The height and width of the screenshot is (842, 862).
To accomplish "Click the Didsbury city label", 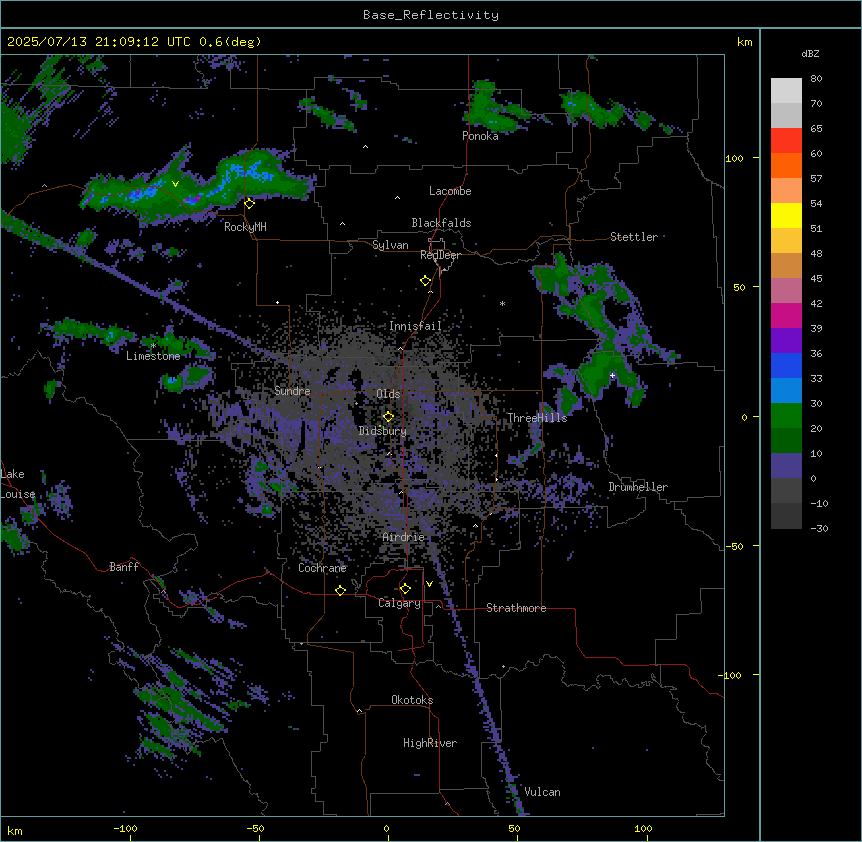I will pos(383,431).
